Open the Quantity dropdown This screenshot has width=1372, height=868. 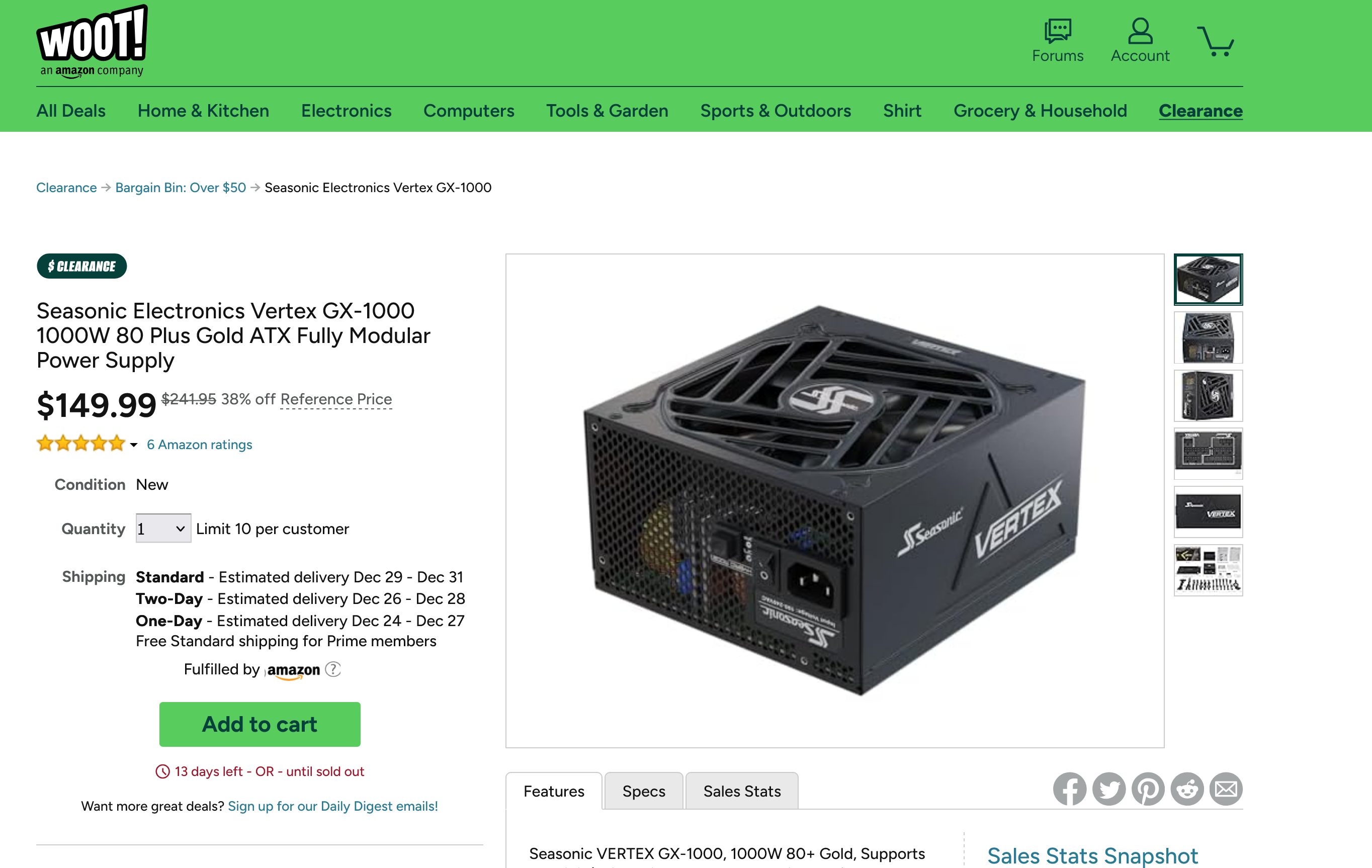(163, 529)
